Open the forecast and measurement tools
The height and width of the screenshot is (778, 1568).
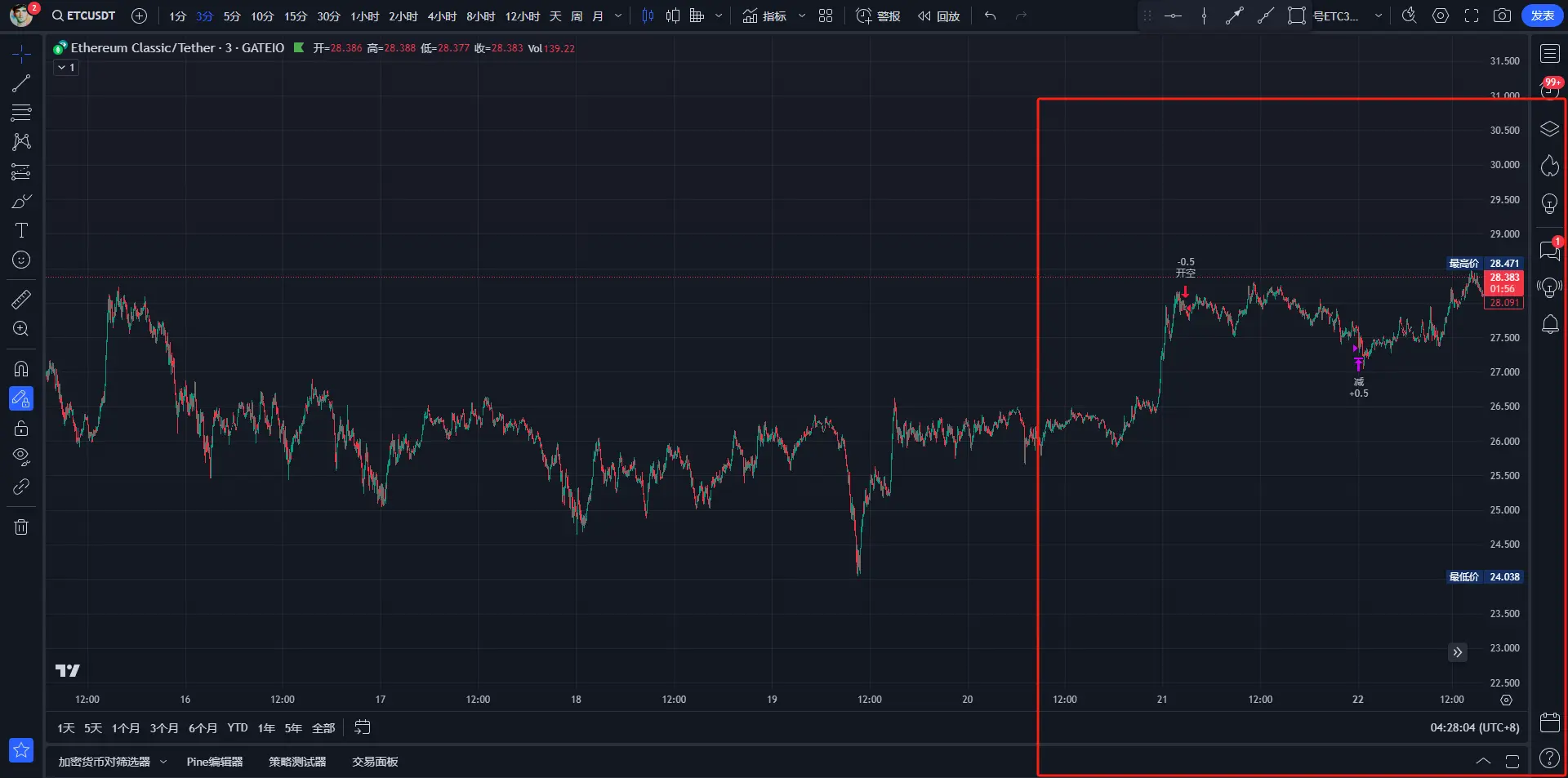(x=21, y=171)
